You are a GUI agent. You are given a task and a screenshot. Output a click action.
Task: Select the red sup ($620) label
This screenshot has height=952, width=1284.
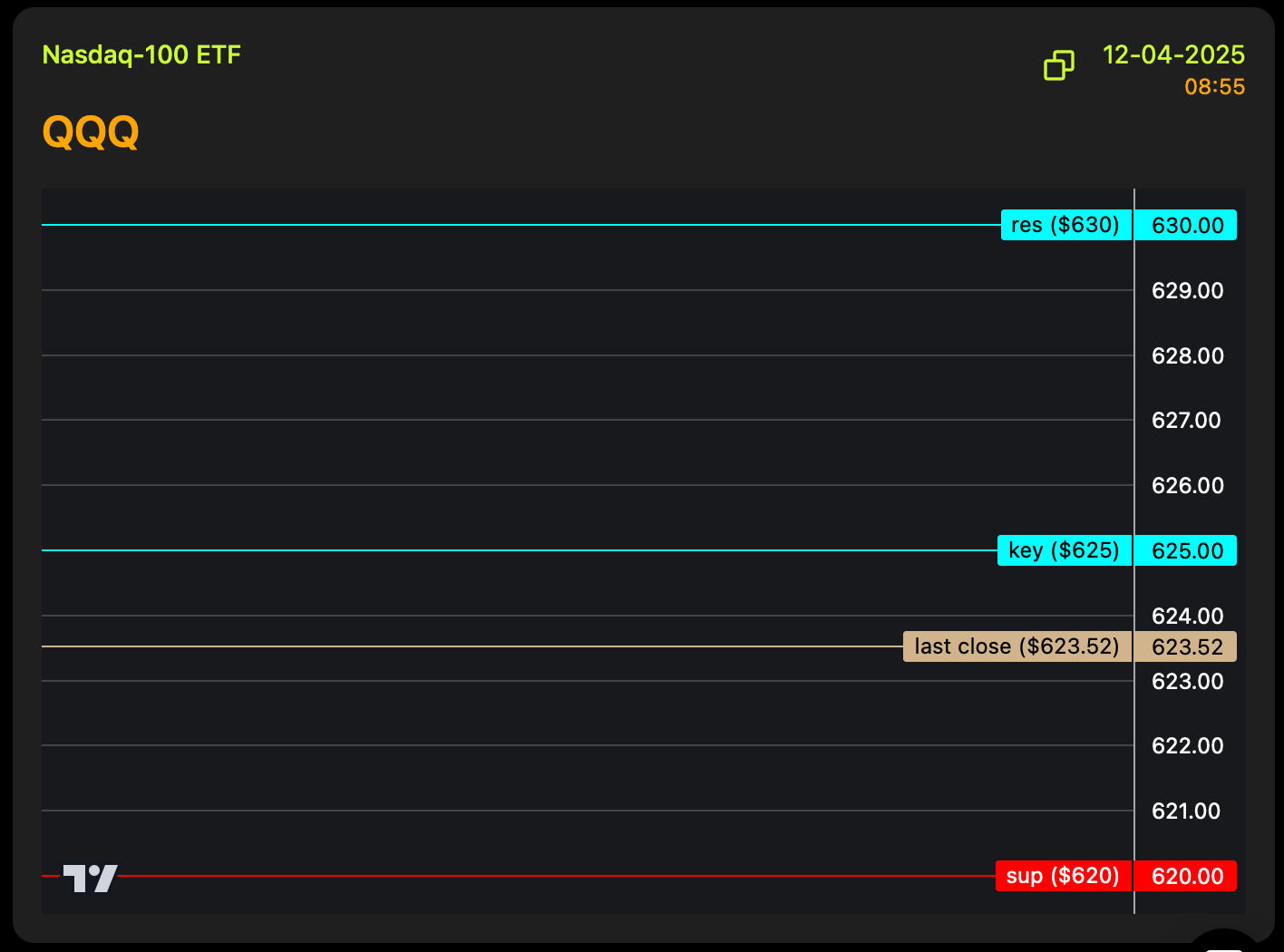[1063, 876]
